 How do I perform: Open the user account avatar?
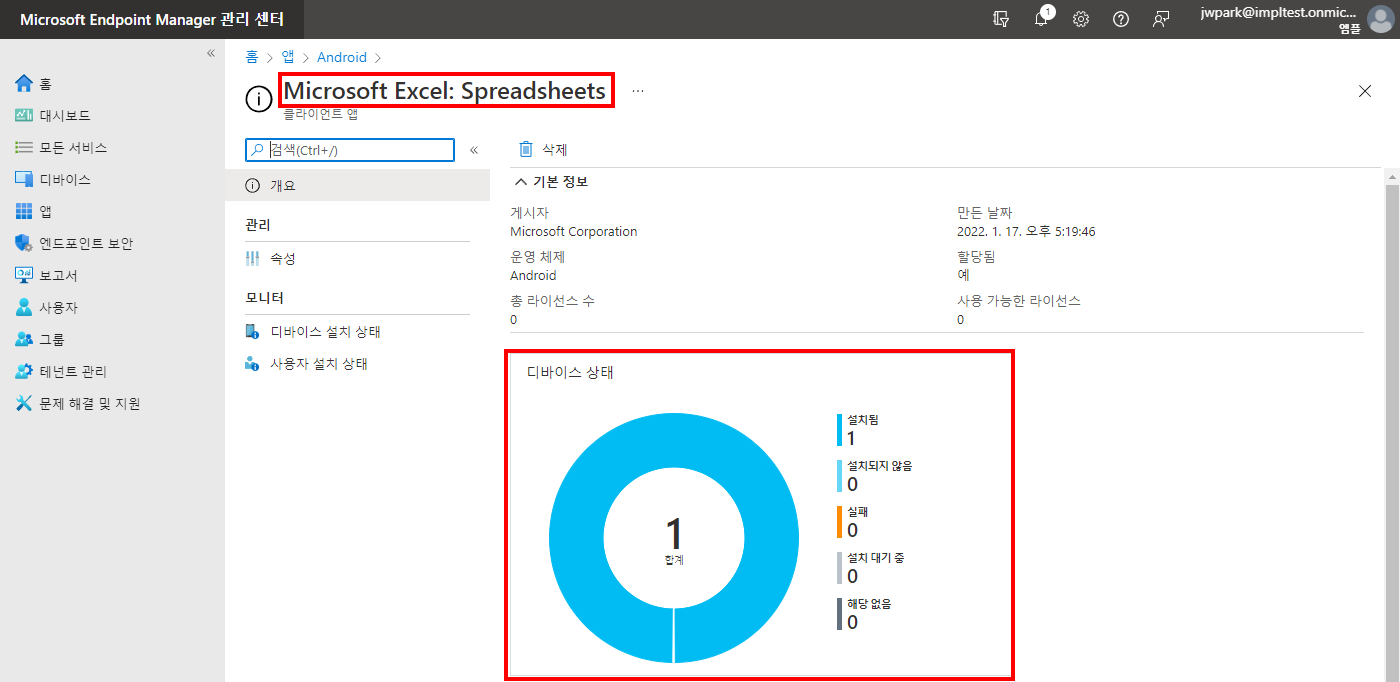click(1379, 19)
